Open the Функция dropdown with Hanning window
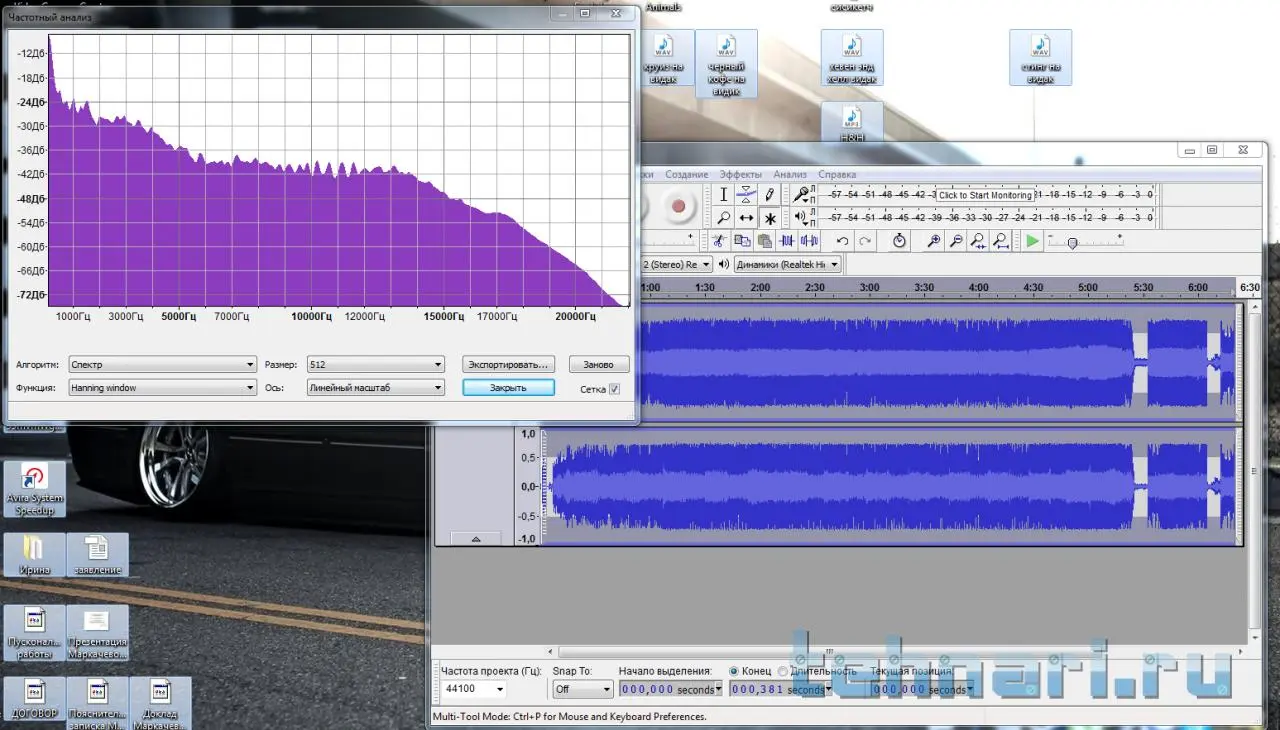Image resolution: width=1280 pixels, height=730 pixels. pyautogui.click(x=163, y=388)
